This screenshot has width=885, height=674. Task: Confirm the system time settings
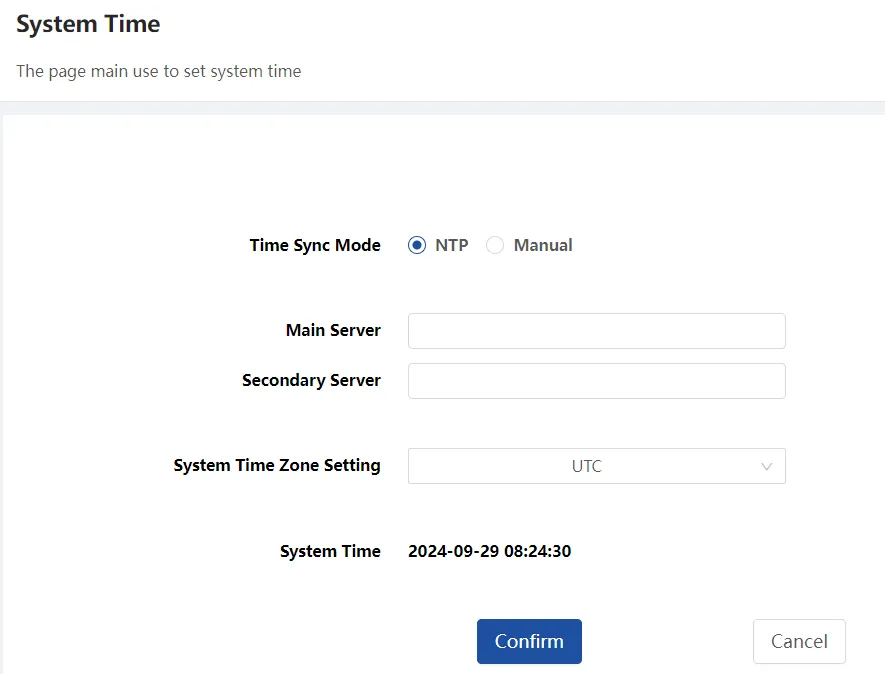click(x=529, y=641)
